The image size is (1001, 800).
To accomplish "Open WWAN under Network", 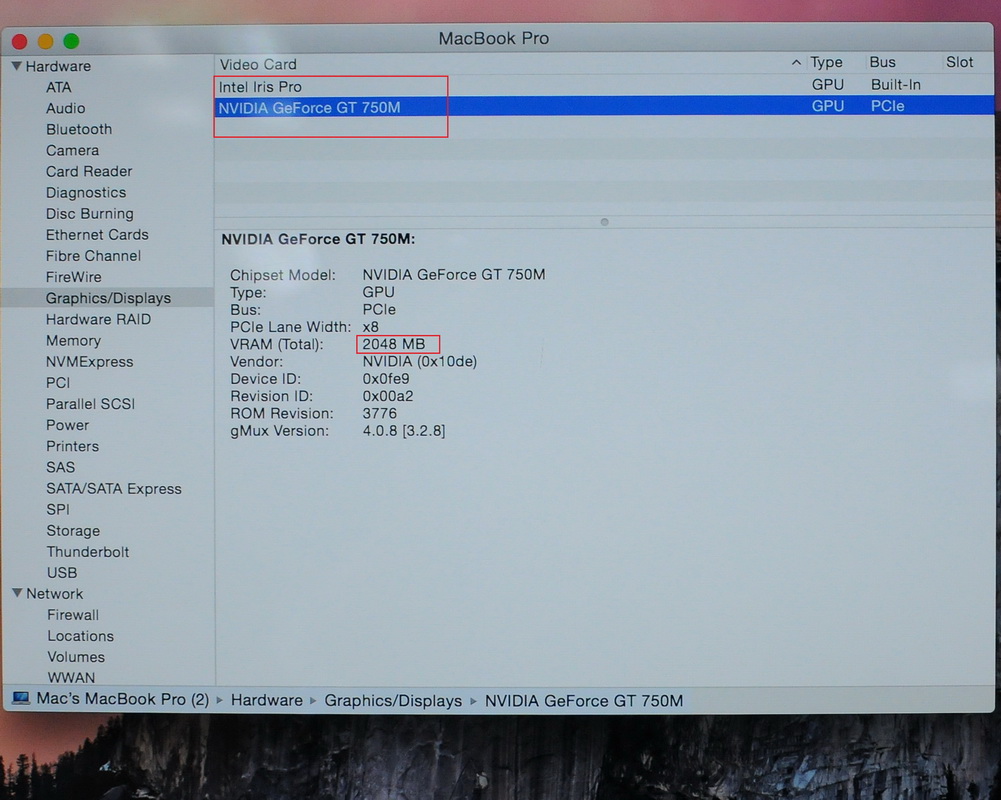I will [x=72, y=677].
